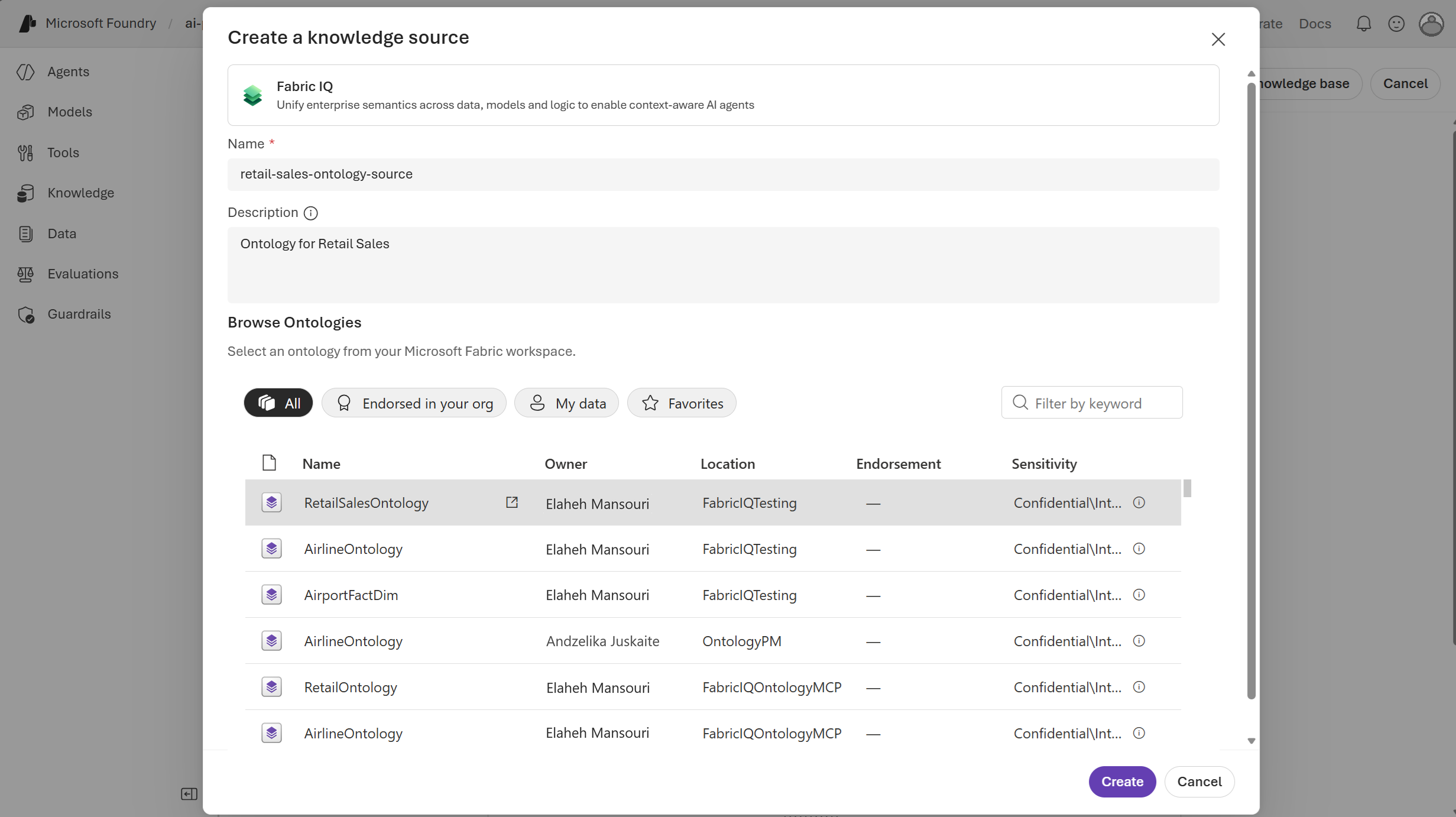This screenshot has height=817, width=1456.
Task: Click the scroll up arrow of dialog
Action: coord(1251,74)
